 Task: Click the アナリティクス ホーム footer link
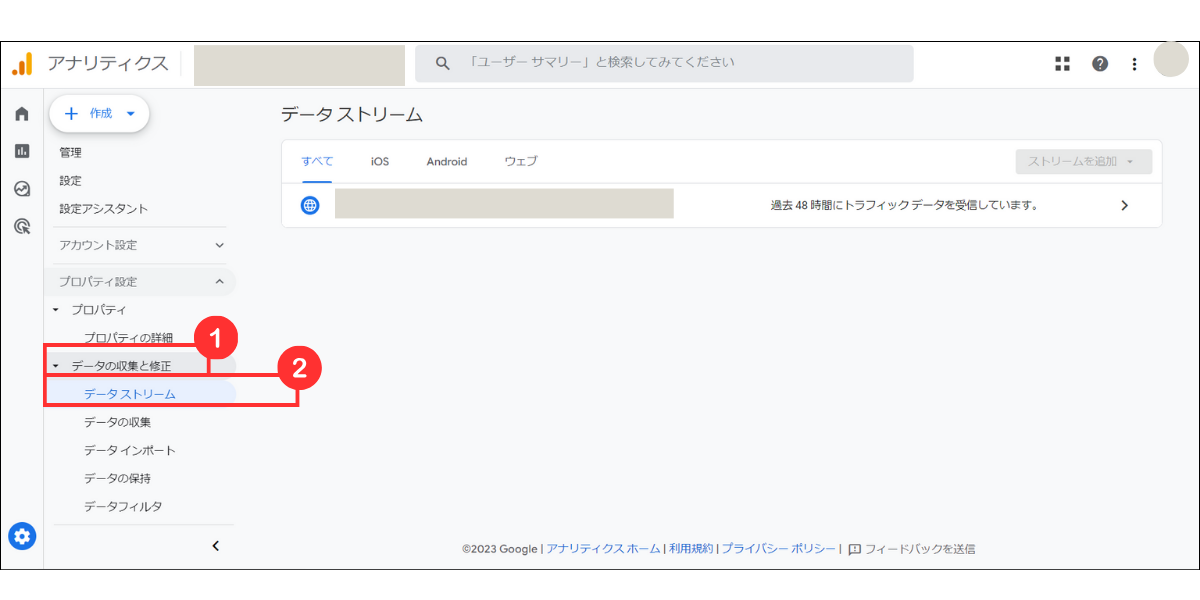[x=603, y=549]
